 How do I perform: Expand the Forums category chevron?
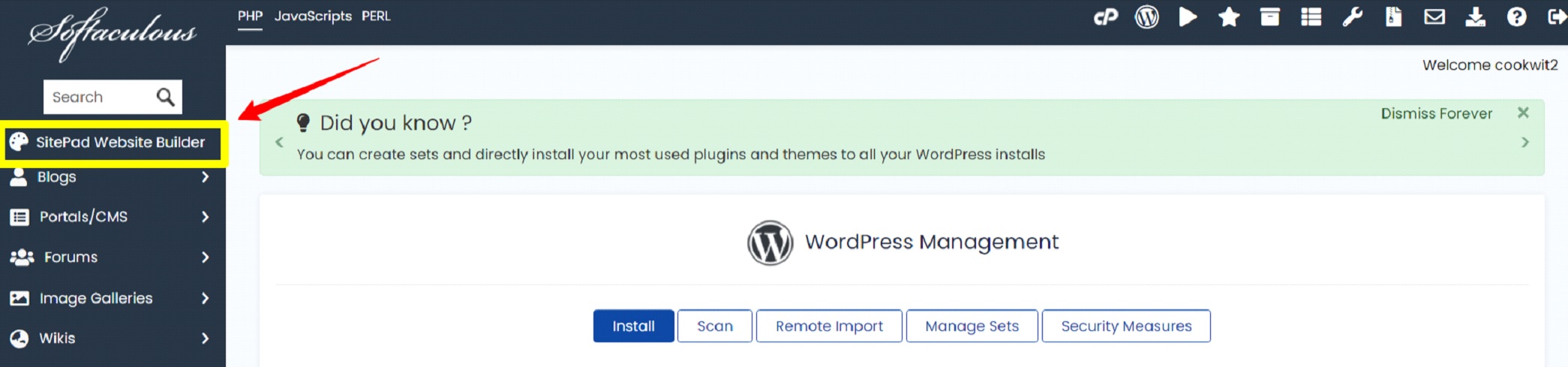coord(205,257)
